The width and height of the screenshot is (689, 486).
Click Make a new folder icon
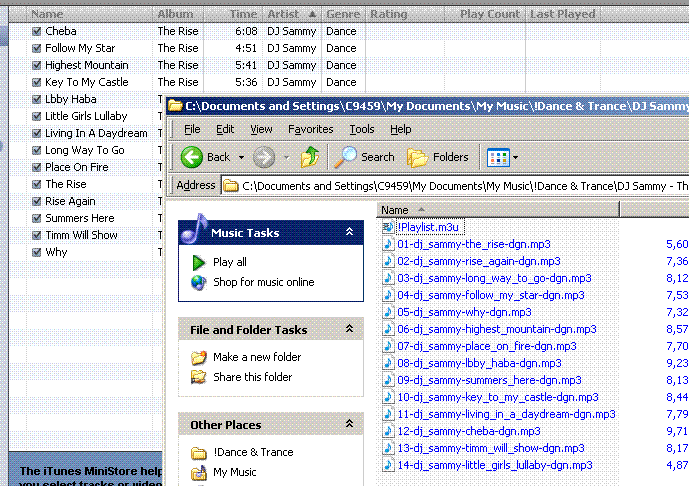point(199,357)
